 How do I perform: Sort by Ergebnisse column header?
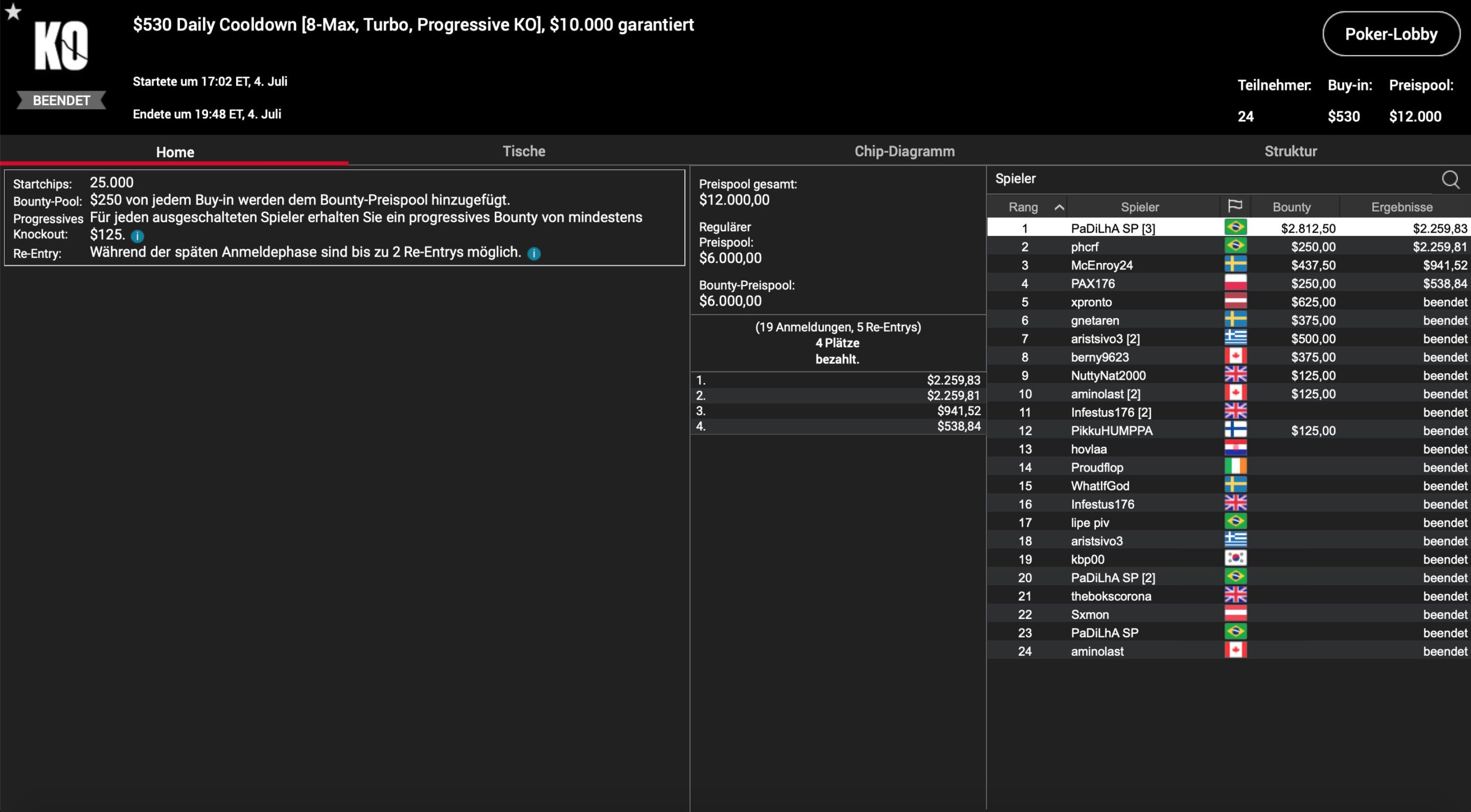click(1401, 207)
